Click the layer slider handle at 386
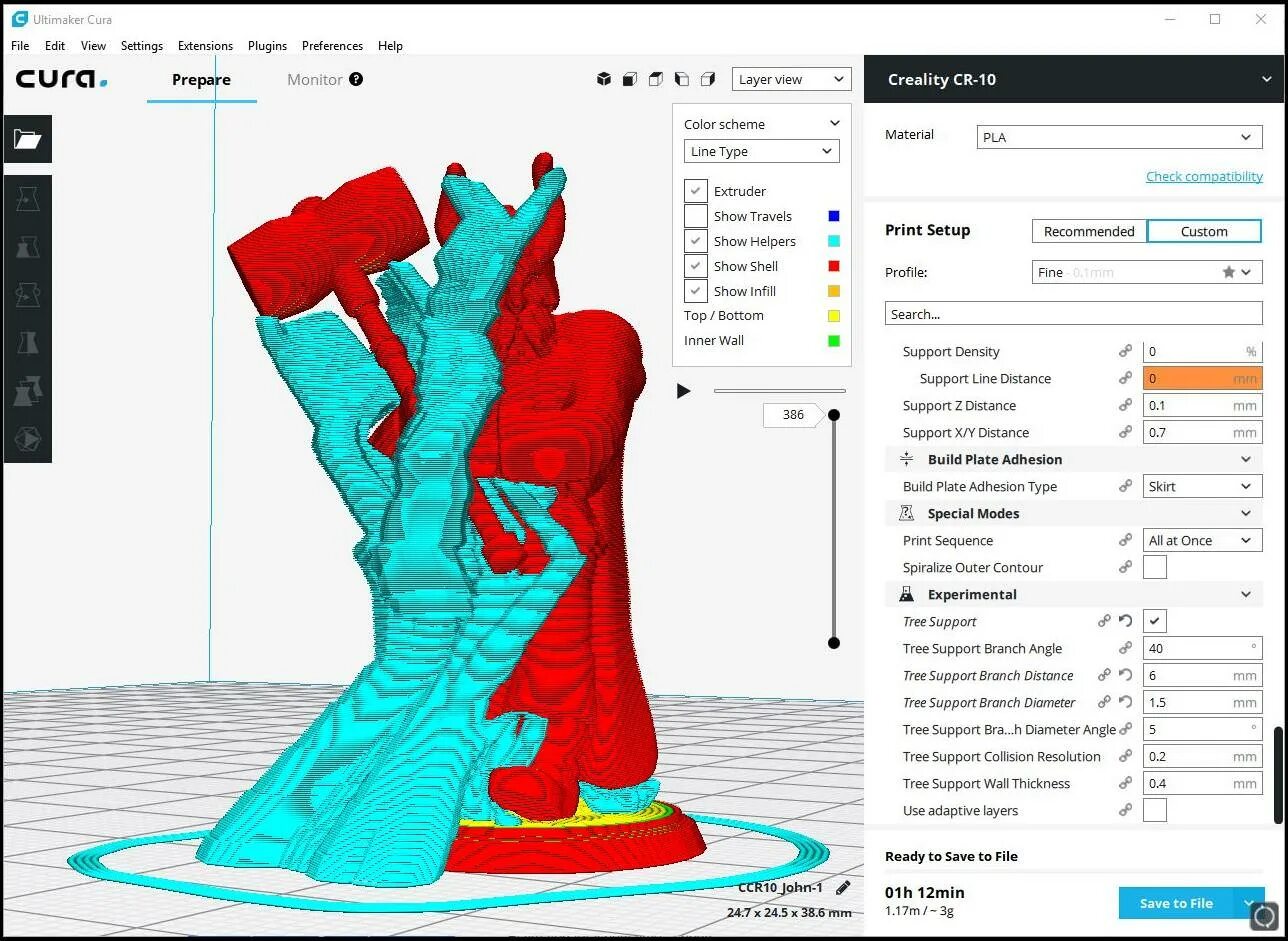This screenshot has height=941, width=1288. (x=834, y=414)
